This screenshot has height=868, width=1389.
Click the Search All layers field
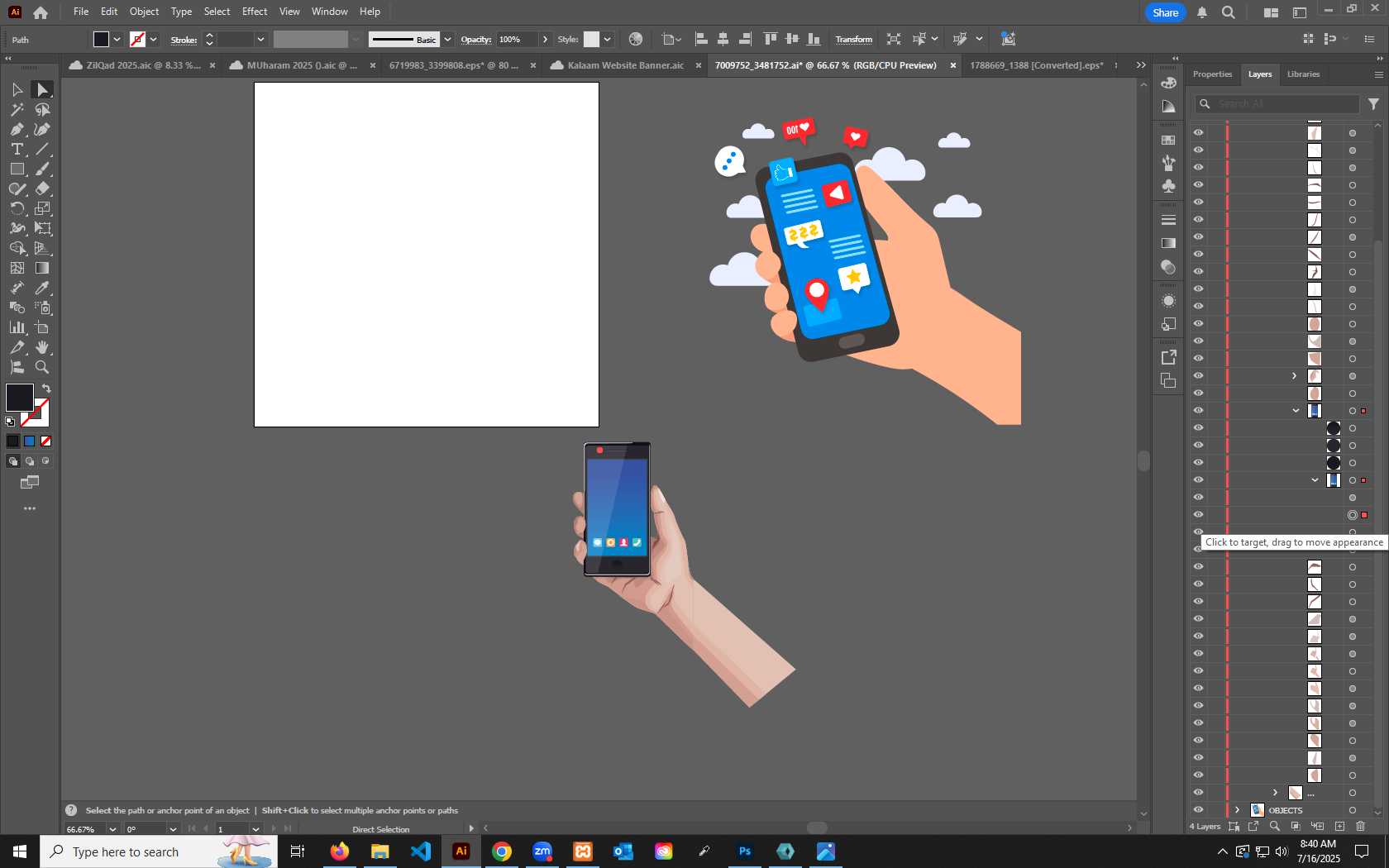pyautogui.click(x=1277, y=104)
